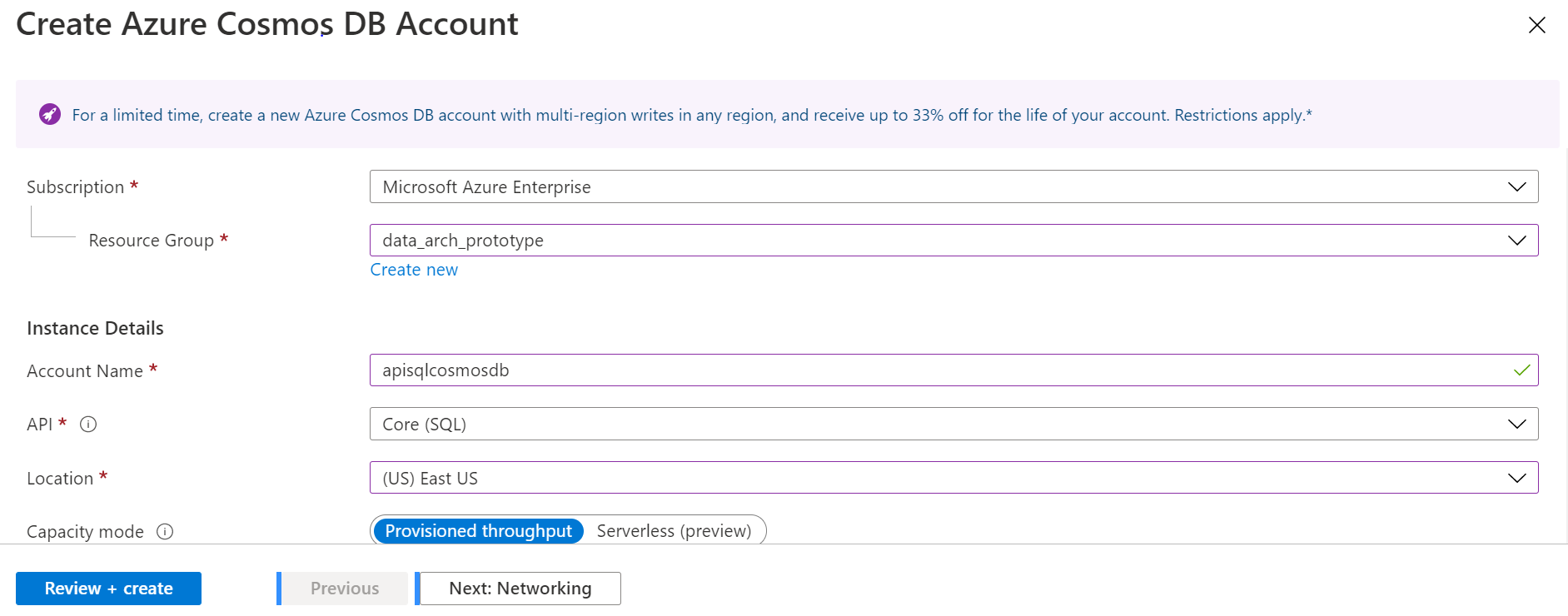Click the Account Name green validation checkmark
Image resolution: width=1568 pixels, height=616 pixels.
pos(1521,370)
